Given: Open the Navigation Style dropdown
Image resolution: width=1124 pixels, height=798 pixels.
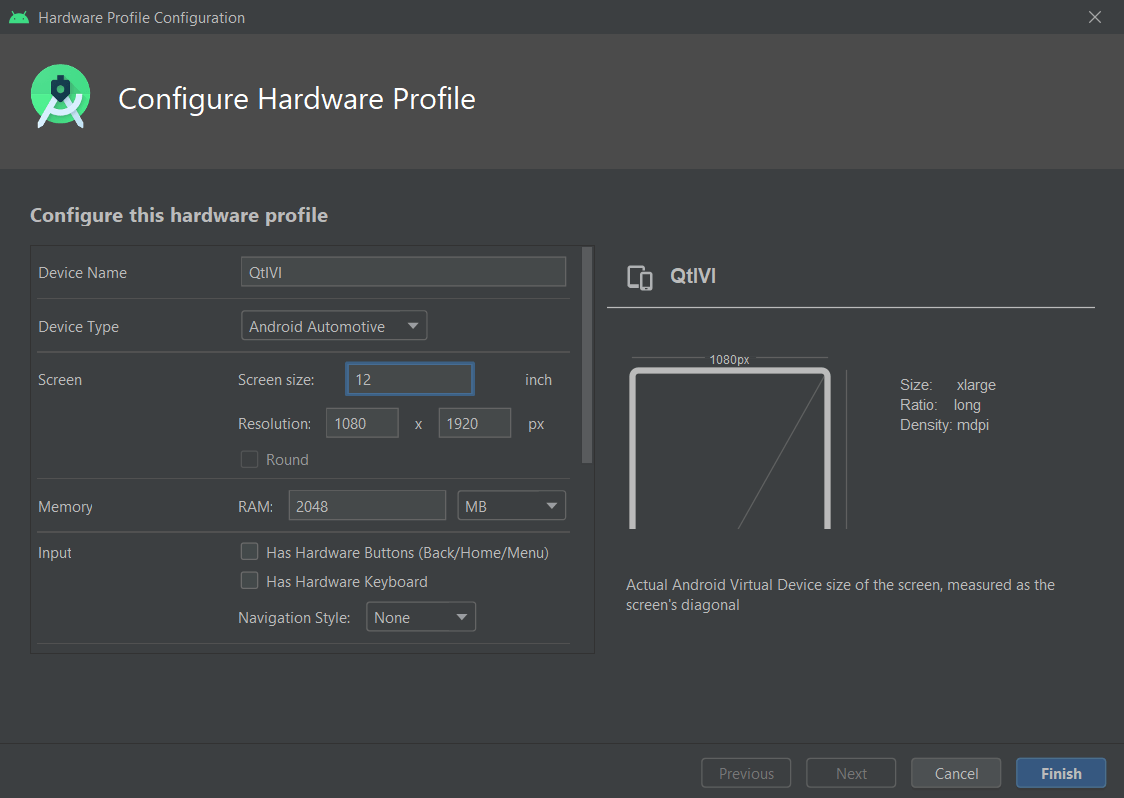Looking at the screenshot, I should pyautogui.click(x=421, y=617).
